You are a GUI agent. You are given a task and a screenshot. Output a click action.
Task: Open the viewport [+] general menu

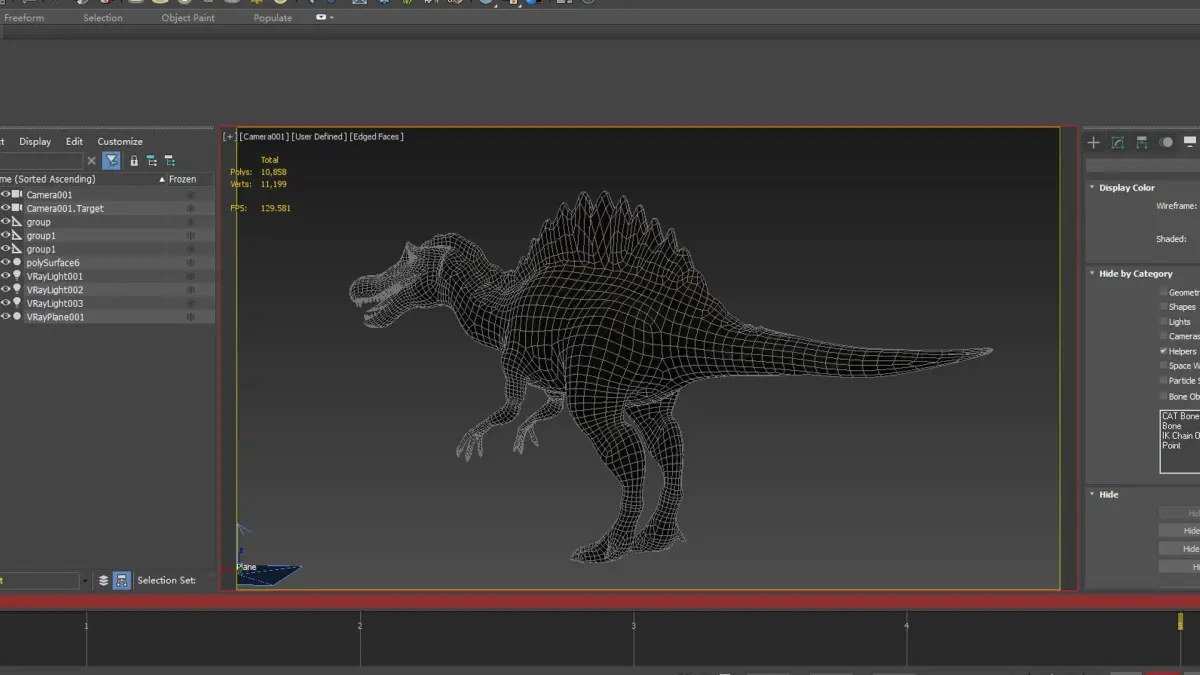(230, 136)
